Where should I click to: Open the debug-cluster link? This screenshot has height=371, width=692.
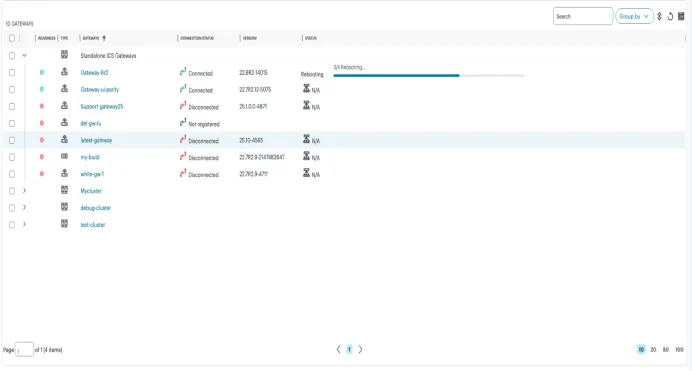(95, 208)
